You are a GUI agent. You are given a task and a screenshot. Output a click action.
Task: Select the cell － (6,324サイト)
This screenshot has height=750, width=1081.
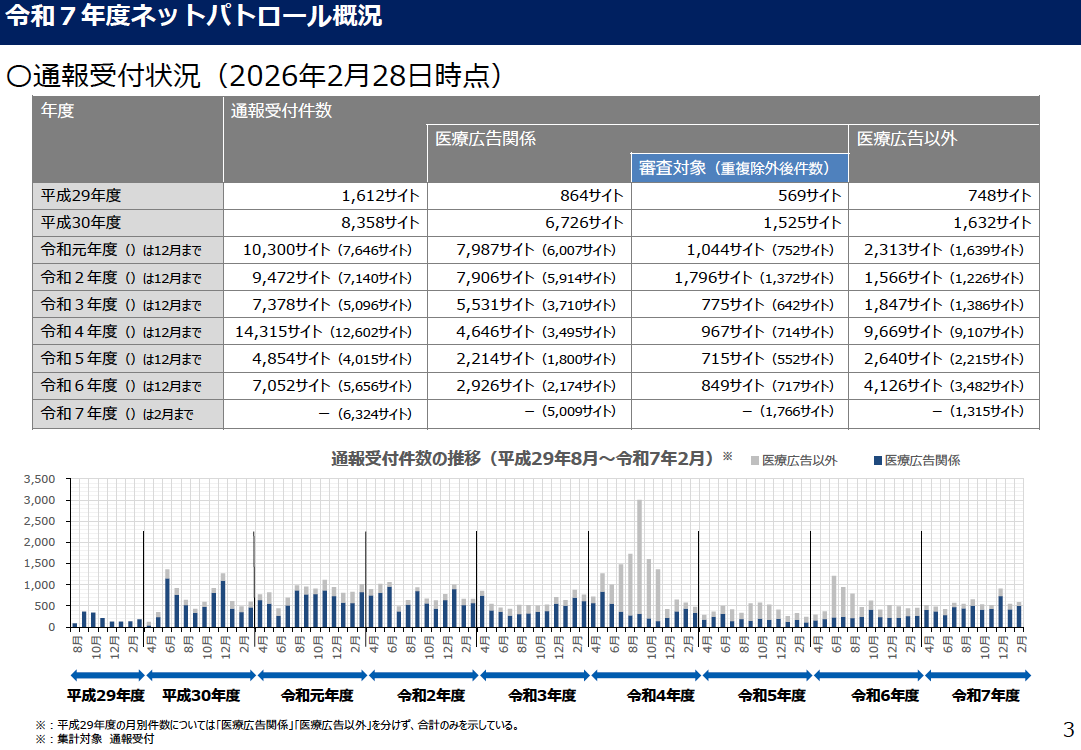pos(325,414)
